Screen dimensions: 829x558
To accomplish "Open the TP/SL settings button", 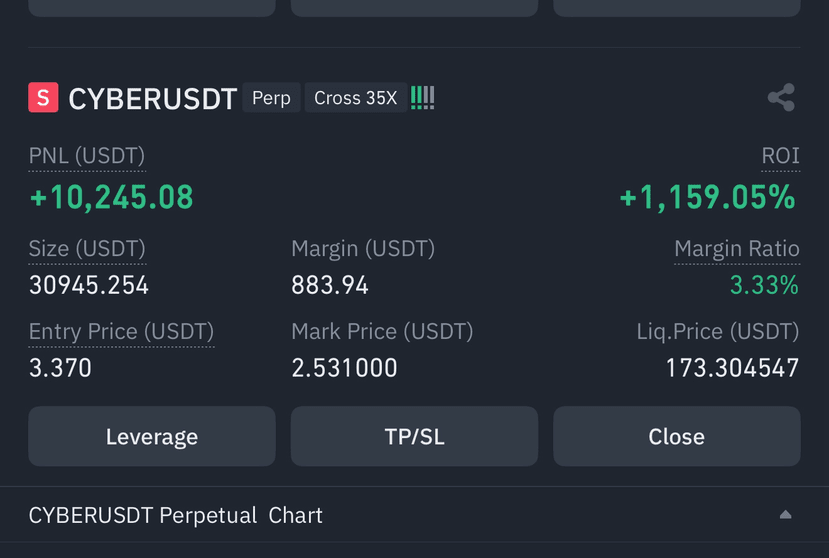I will click(x=414, y=436).
